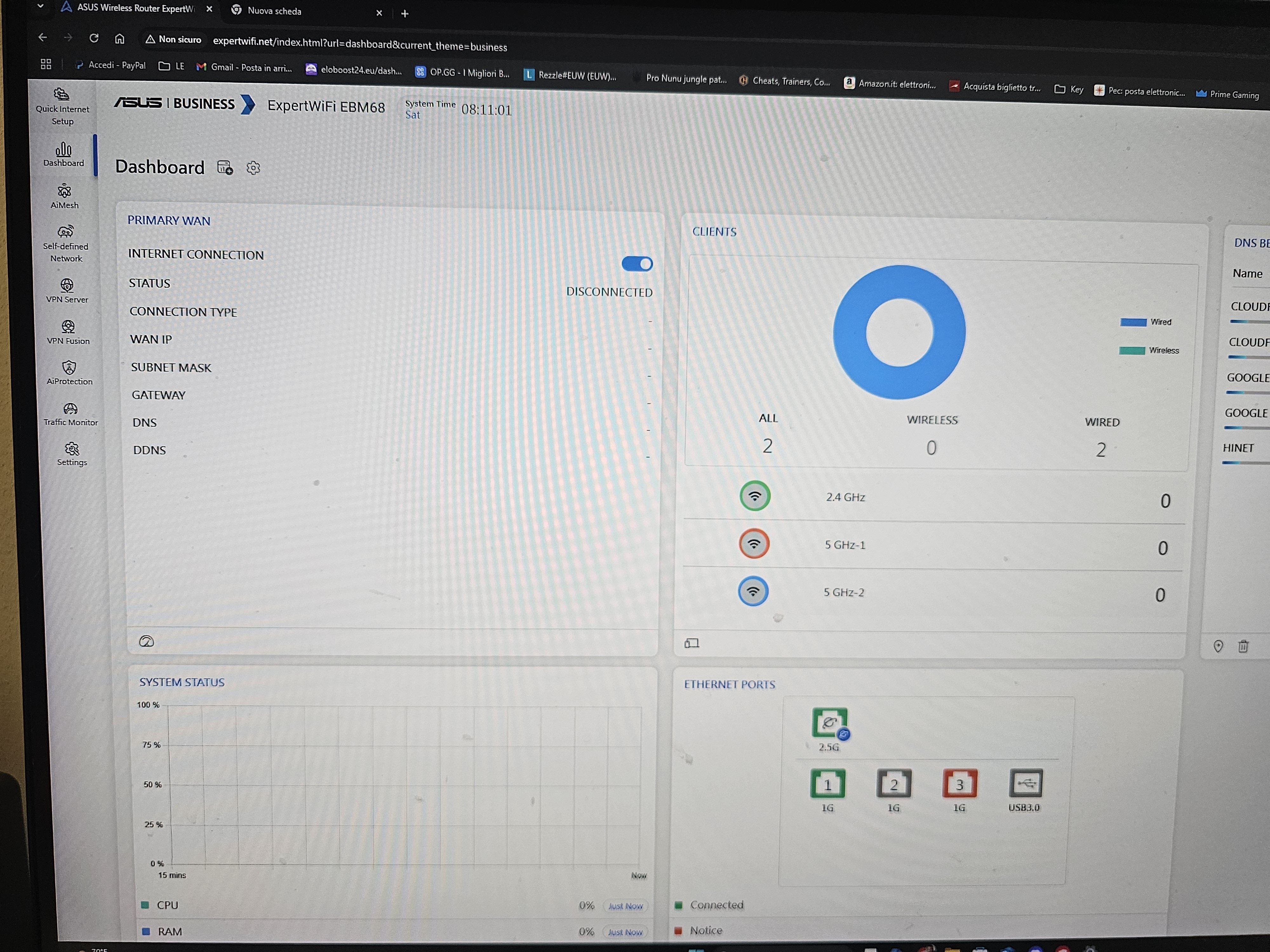Click the add widget icon beside Dashboard
The image size is (1270, 952).
[224, 168]
